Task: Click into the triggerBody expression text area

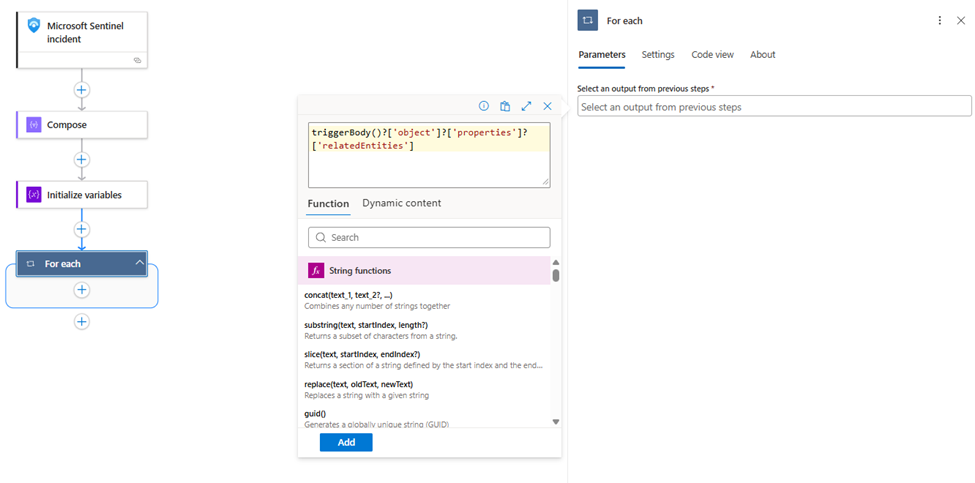Action: point(429,155)
